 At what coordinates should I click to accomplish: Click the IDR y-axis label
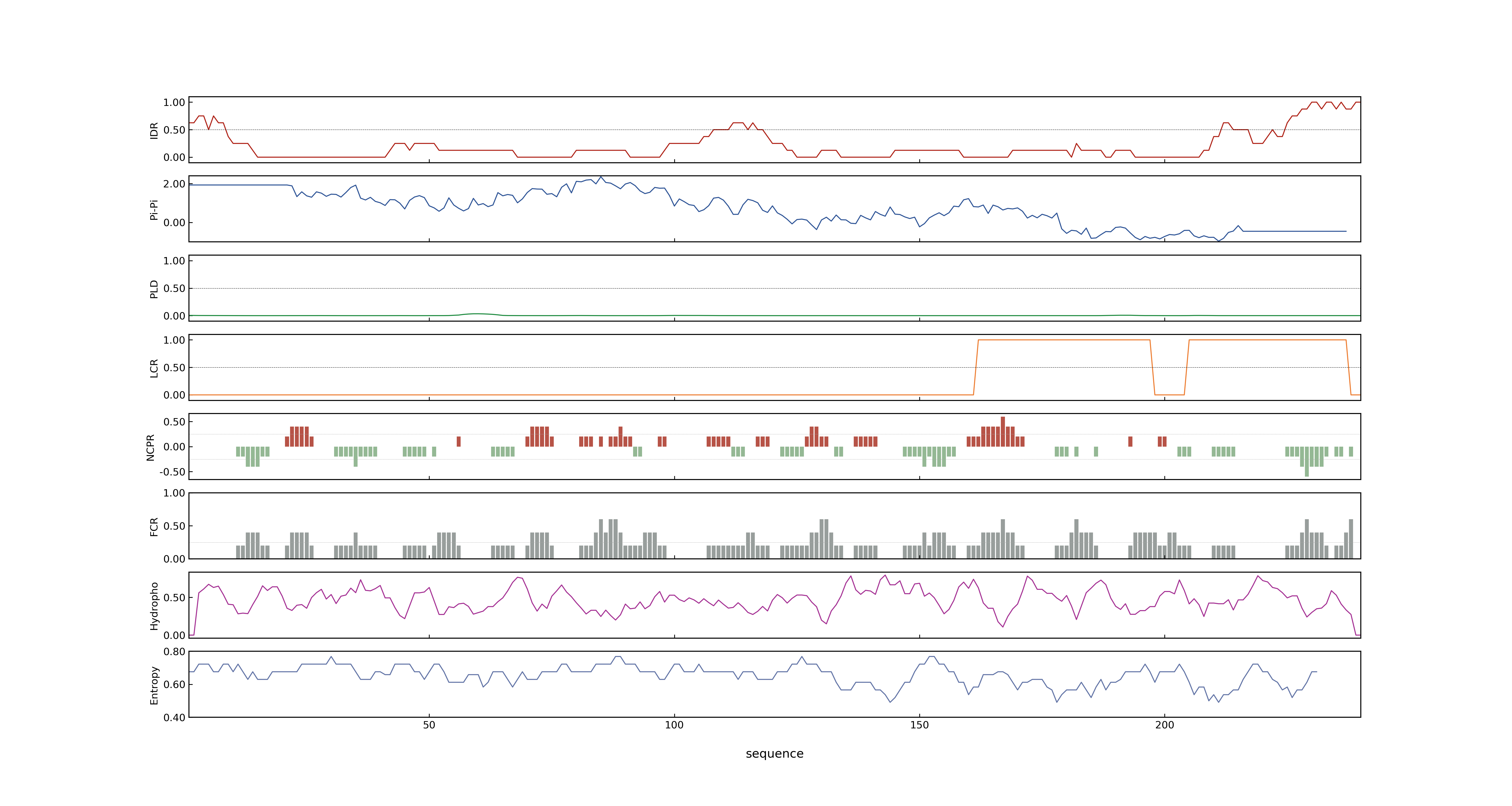click(154, 130)
